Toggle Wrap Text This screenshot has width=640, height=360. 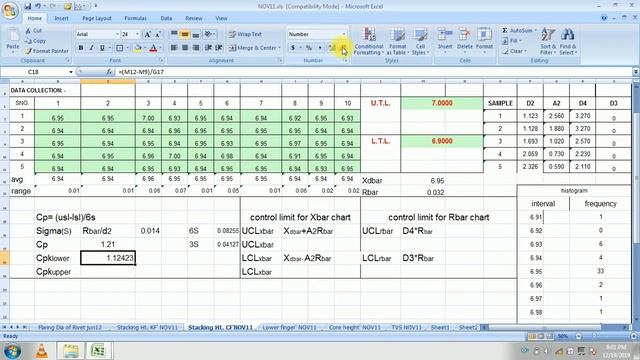[x=245, y=34]
